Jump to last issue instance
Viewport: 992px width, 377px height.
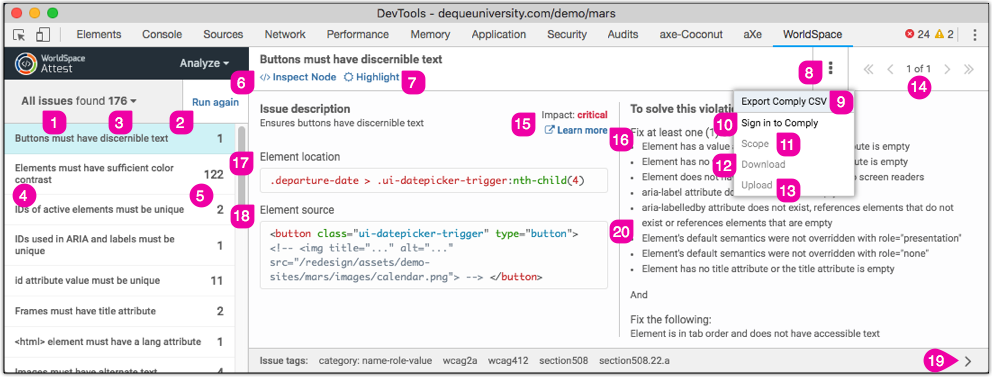(x=969, y=69)
